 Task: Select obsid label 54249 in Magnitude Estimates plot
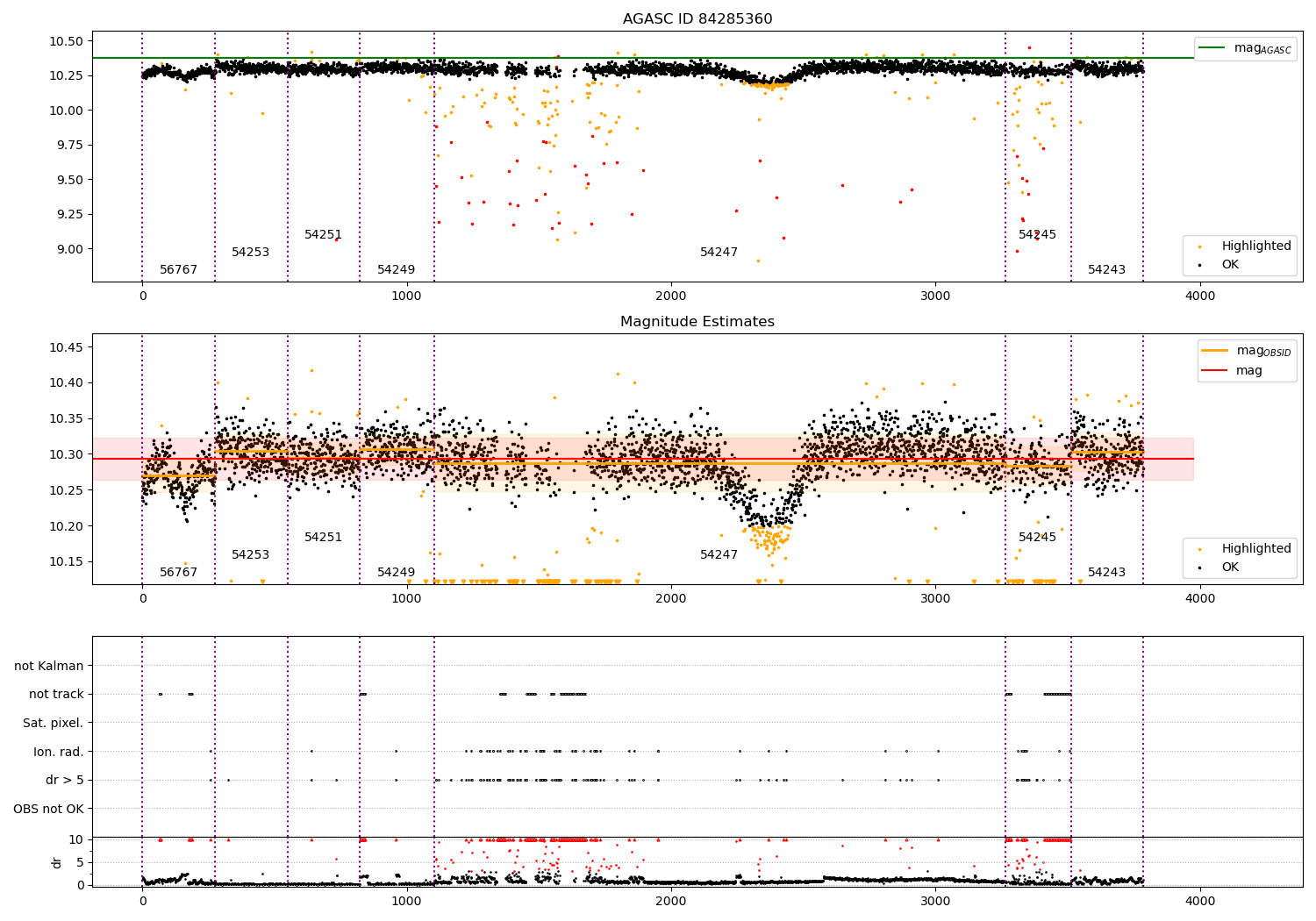397,573
